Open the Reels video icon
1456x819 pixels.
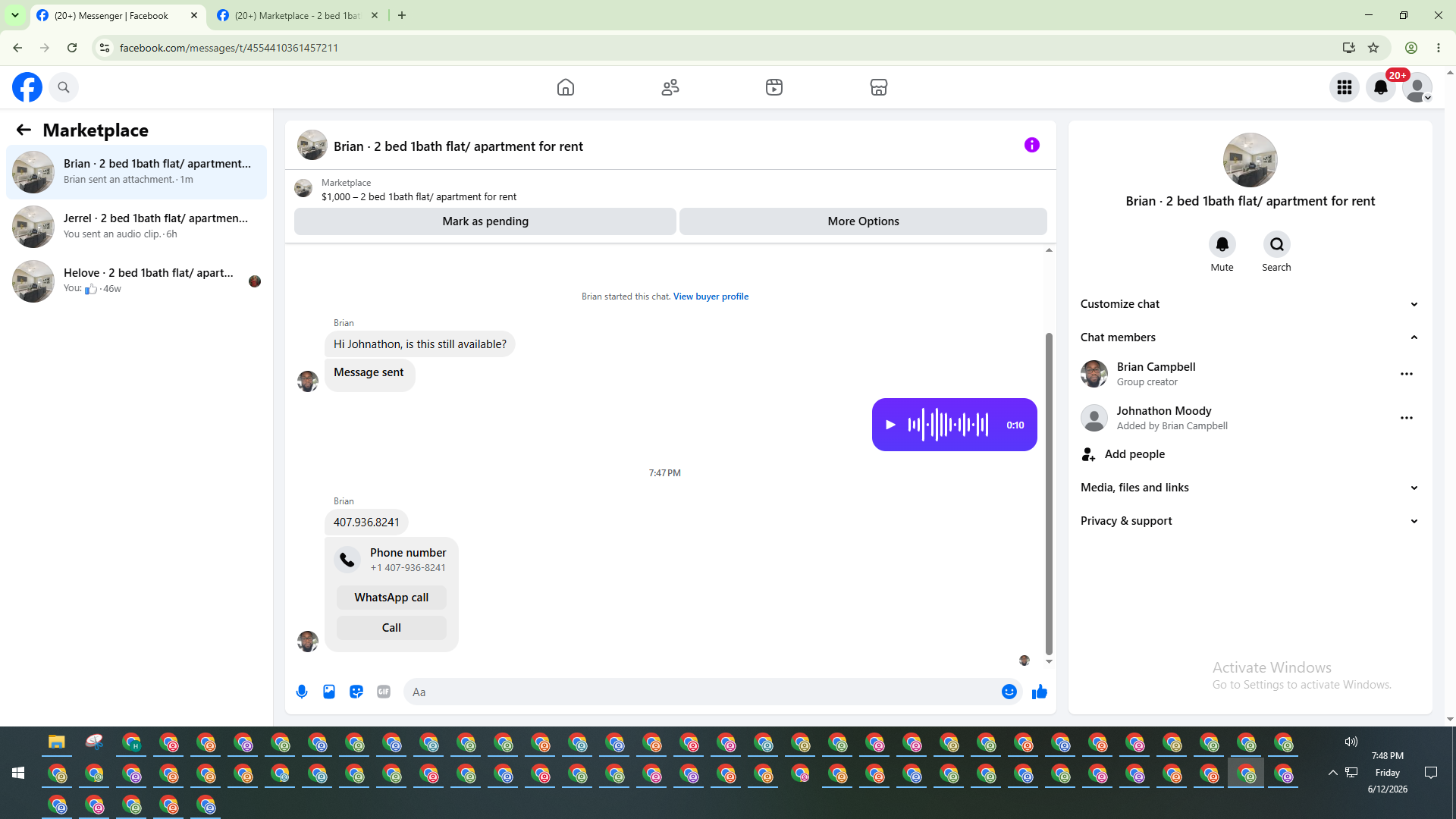774,87
